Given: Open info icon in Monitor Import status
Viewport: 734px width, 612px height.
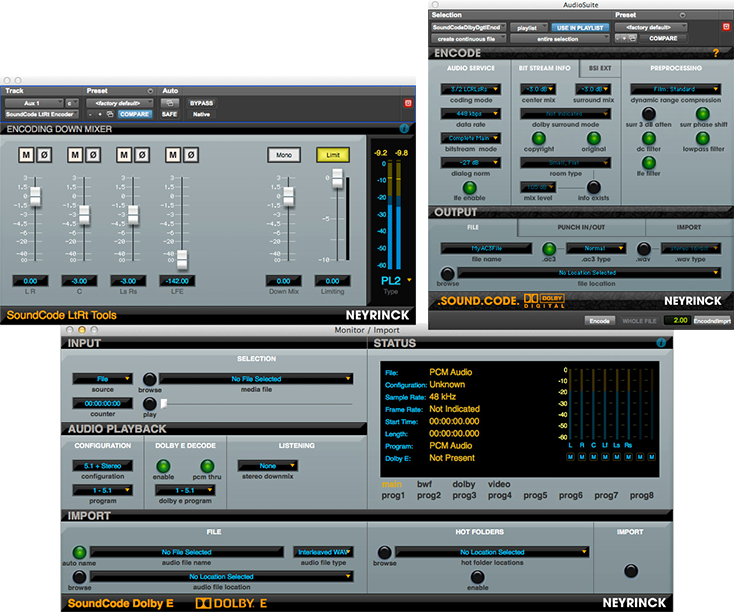Looking at the screenshot, I should [x=661, y=343].
